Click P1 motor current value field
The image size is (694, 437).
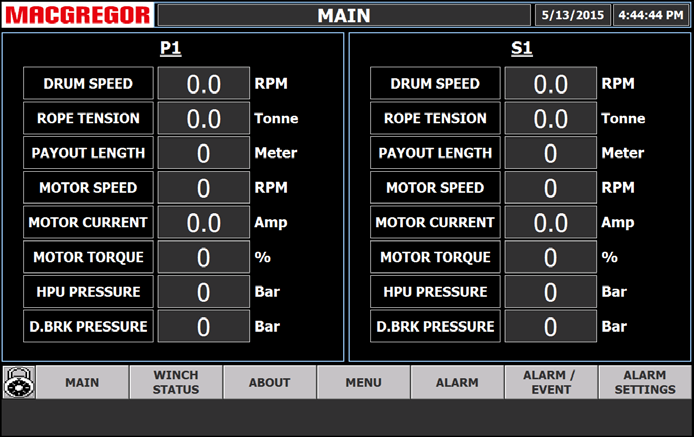(x=204, y=222)
